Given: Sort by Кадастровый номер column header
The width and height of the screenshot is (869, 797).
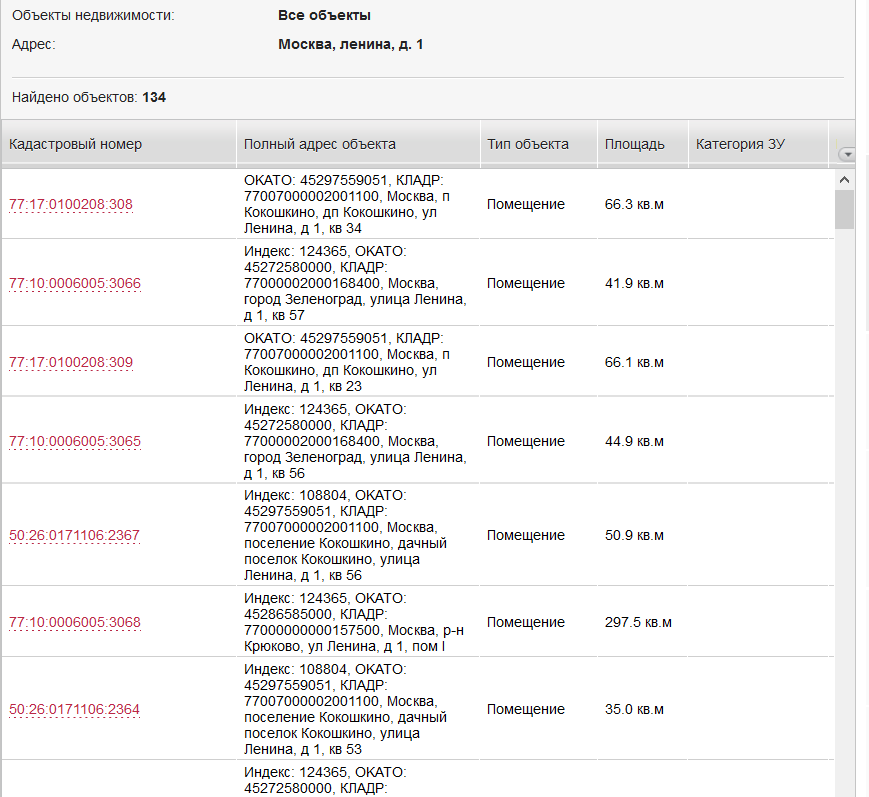Looking at the screenshot, I should (x=76, y=144).
